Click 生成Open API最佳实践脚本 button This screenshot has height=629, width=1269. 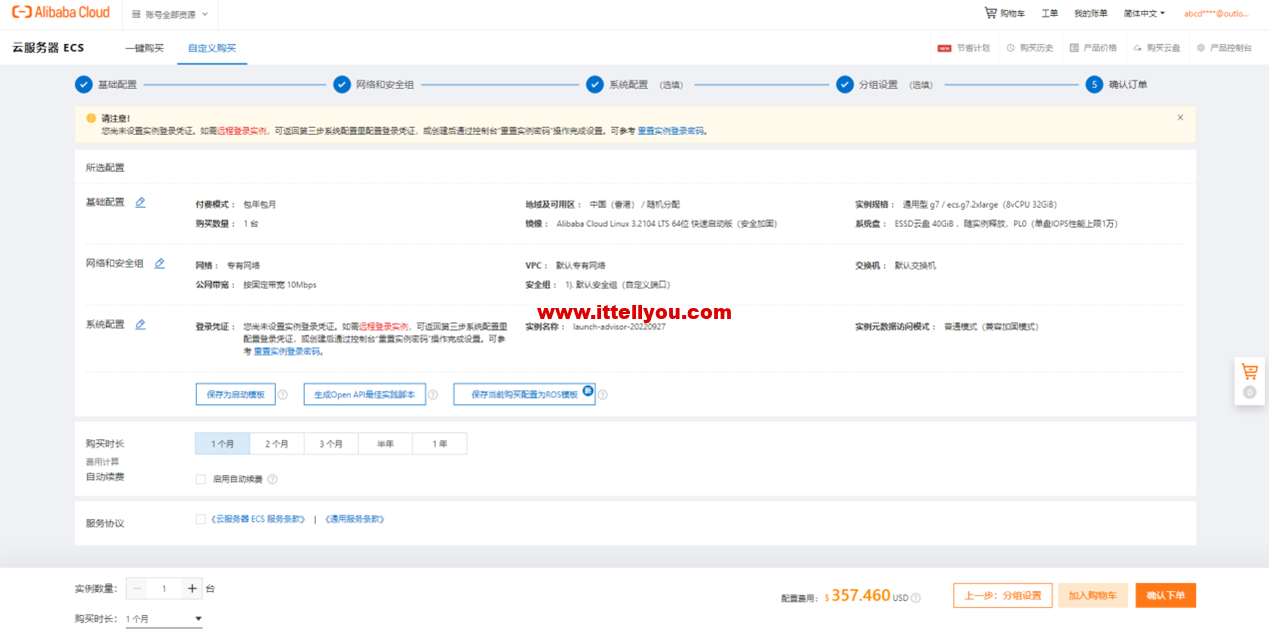point(364,395)
